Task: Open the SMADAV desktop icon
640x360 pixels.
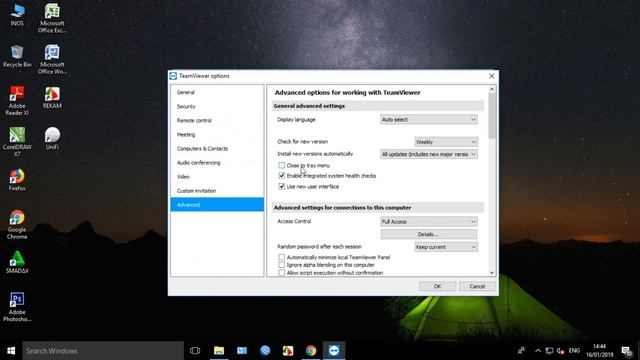Action: pos(17,262)
